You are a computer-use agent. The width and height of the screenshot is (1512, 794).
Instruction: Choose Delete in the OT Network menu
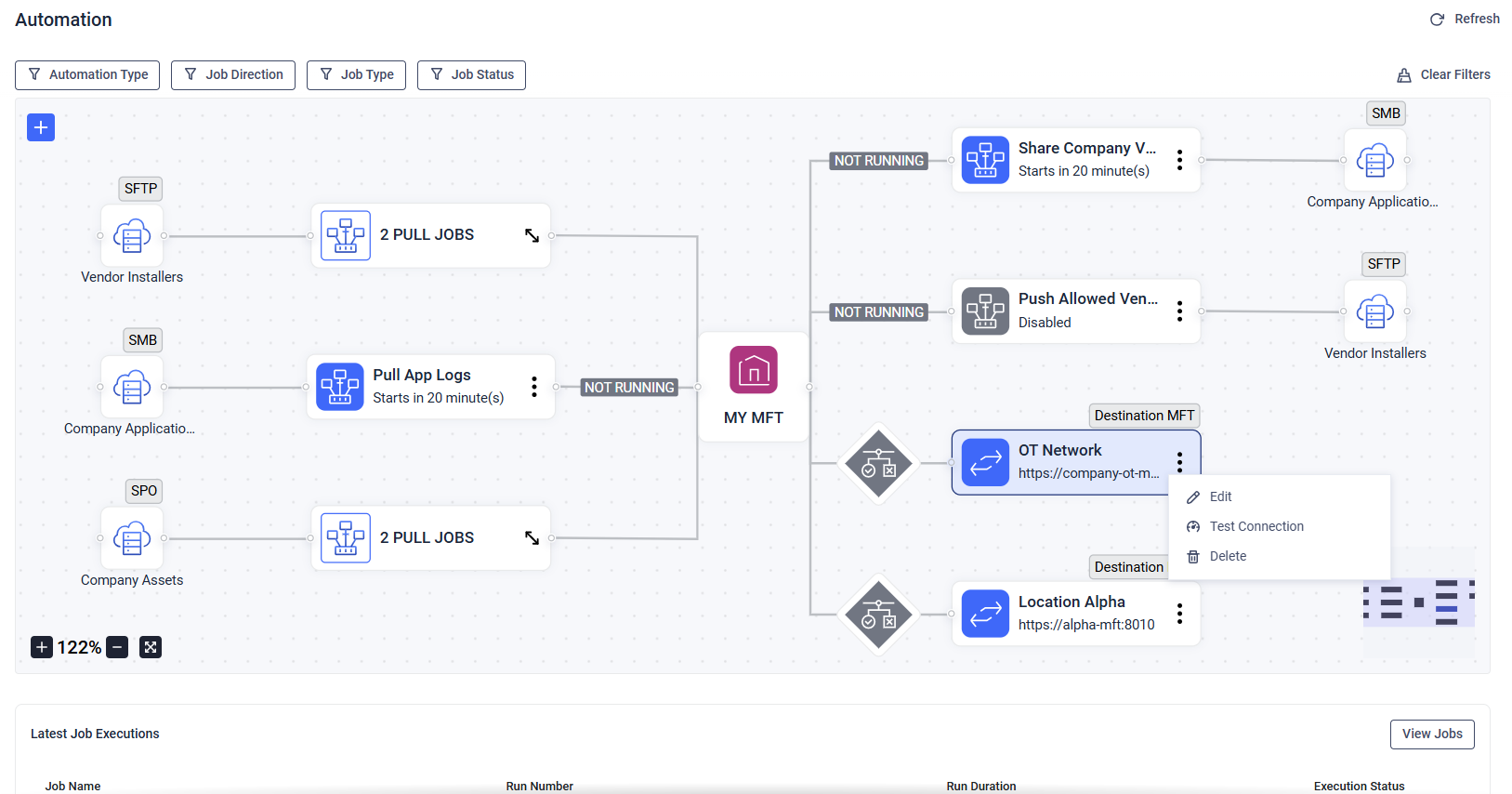click(x=1228, y=556)
